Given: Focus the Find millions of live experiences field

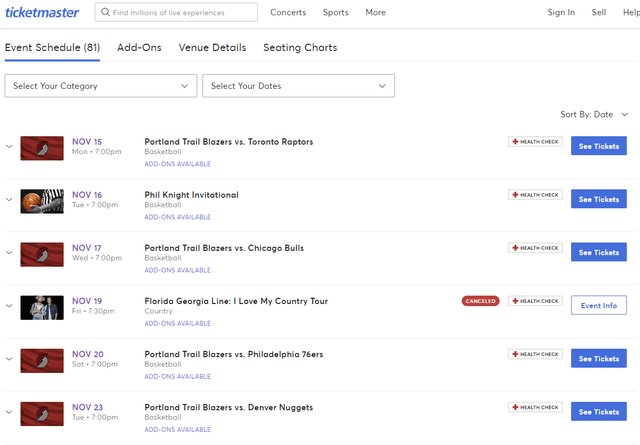Looking at the screenshot, I should pyautogui.click(x=176, y=12).
